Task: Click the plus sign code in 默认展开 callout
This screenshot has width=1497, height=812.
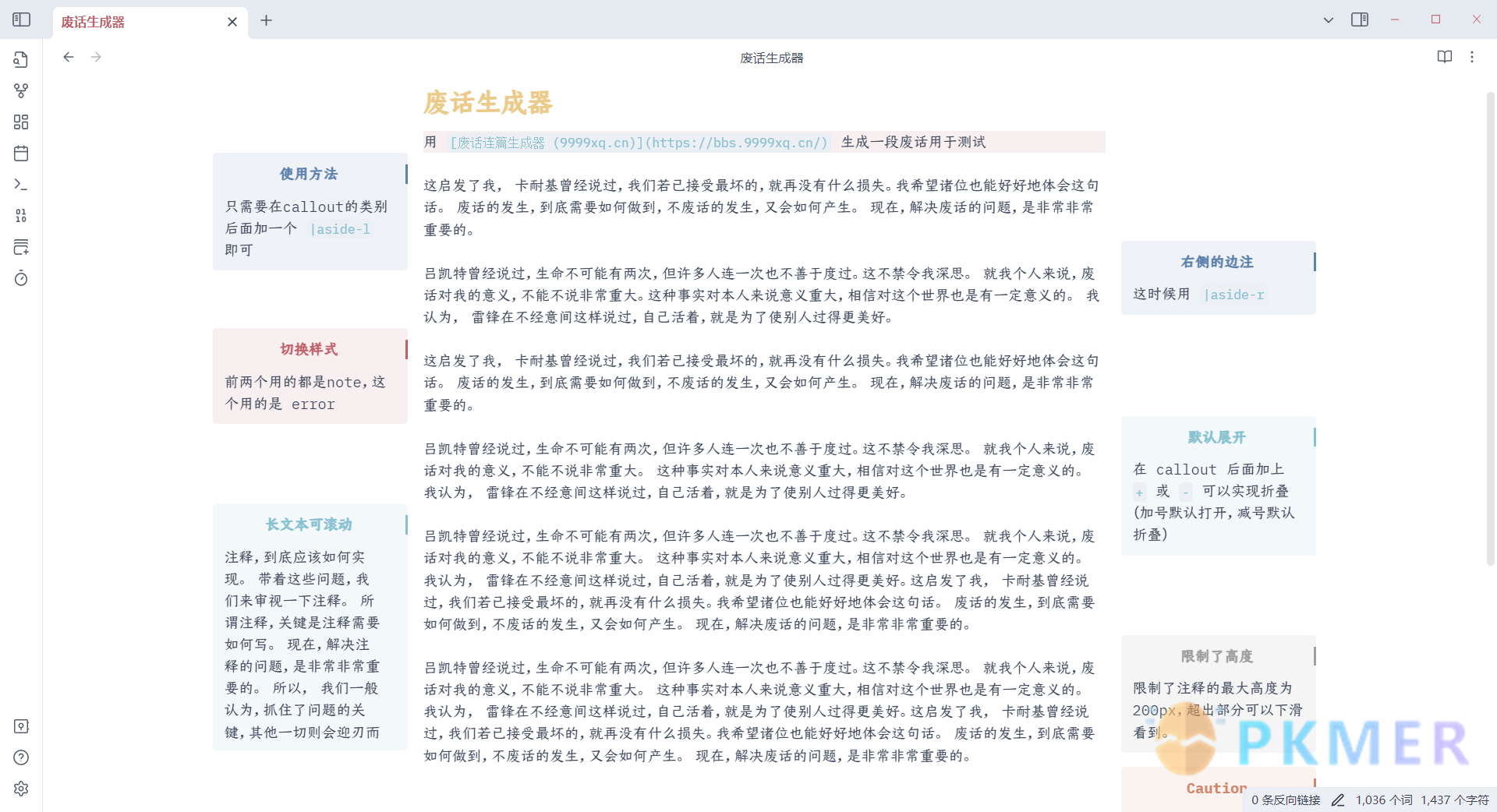Action: pos(1139,492)
